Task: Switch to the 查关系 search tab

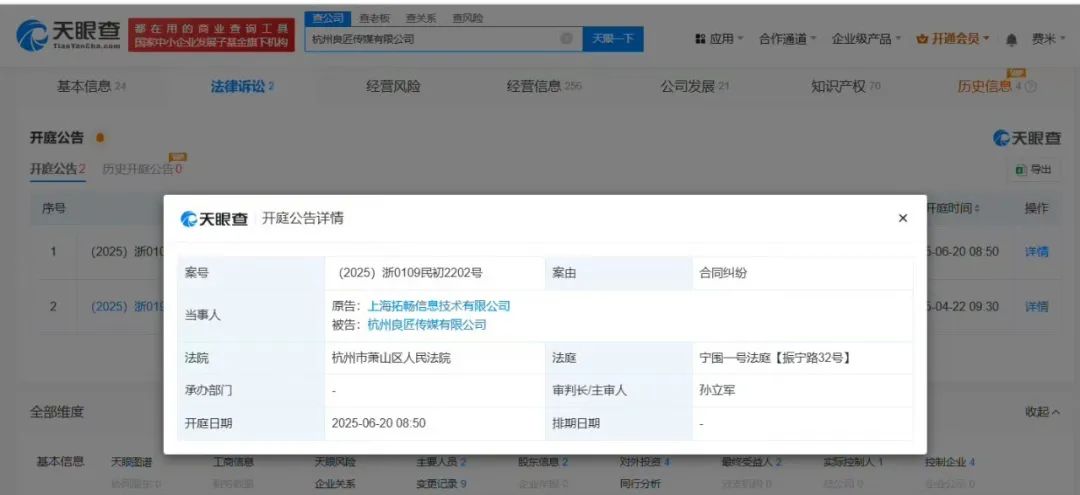Action: point(421,19)
